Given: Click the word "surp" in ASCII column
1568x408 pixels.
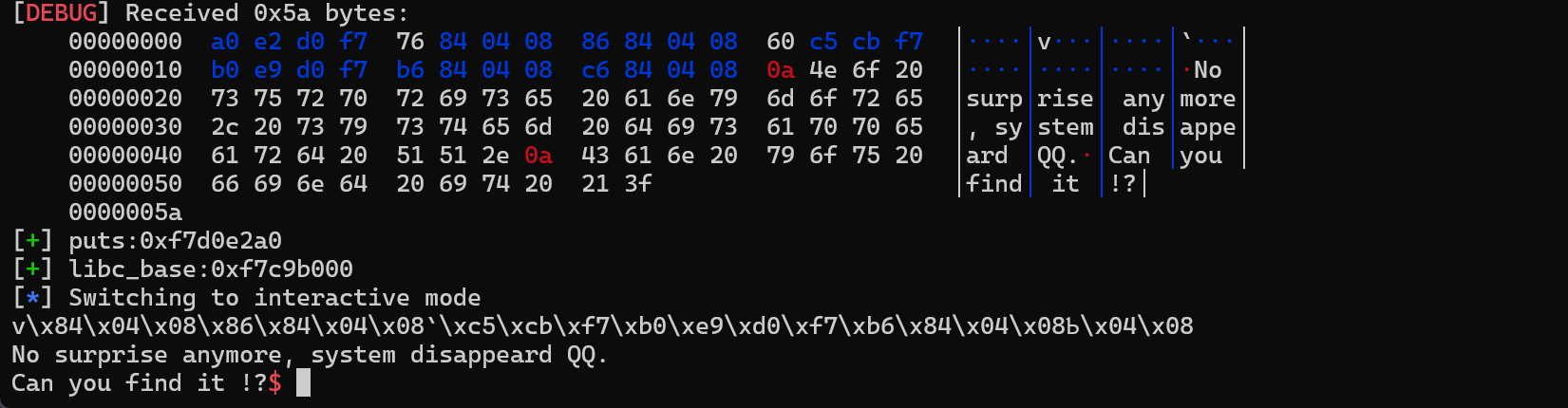Looking at the screenshot, I should pos(994,99).
